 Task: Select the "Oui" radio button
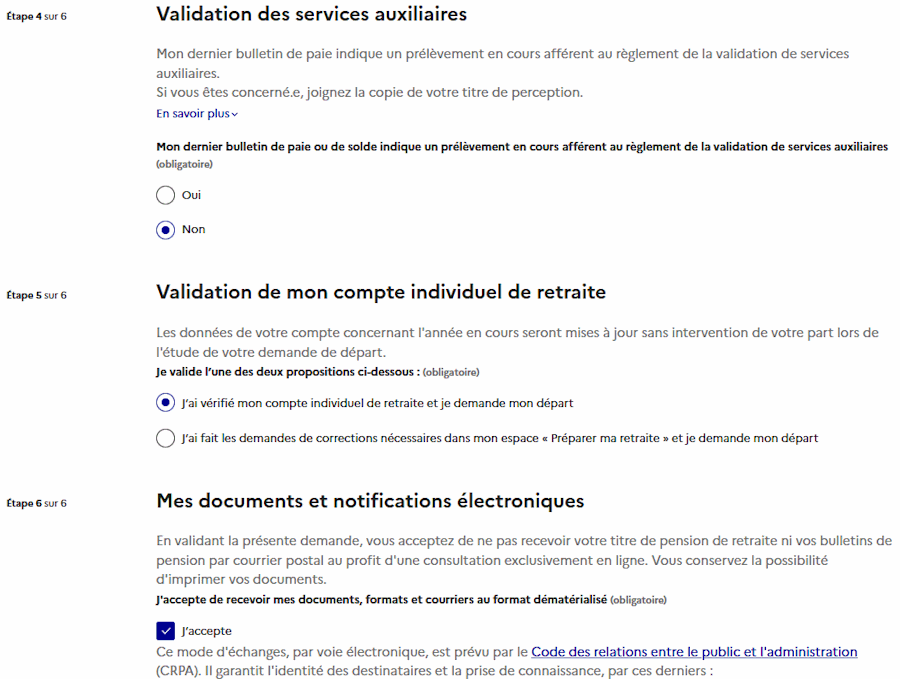[x=166, y=195]
